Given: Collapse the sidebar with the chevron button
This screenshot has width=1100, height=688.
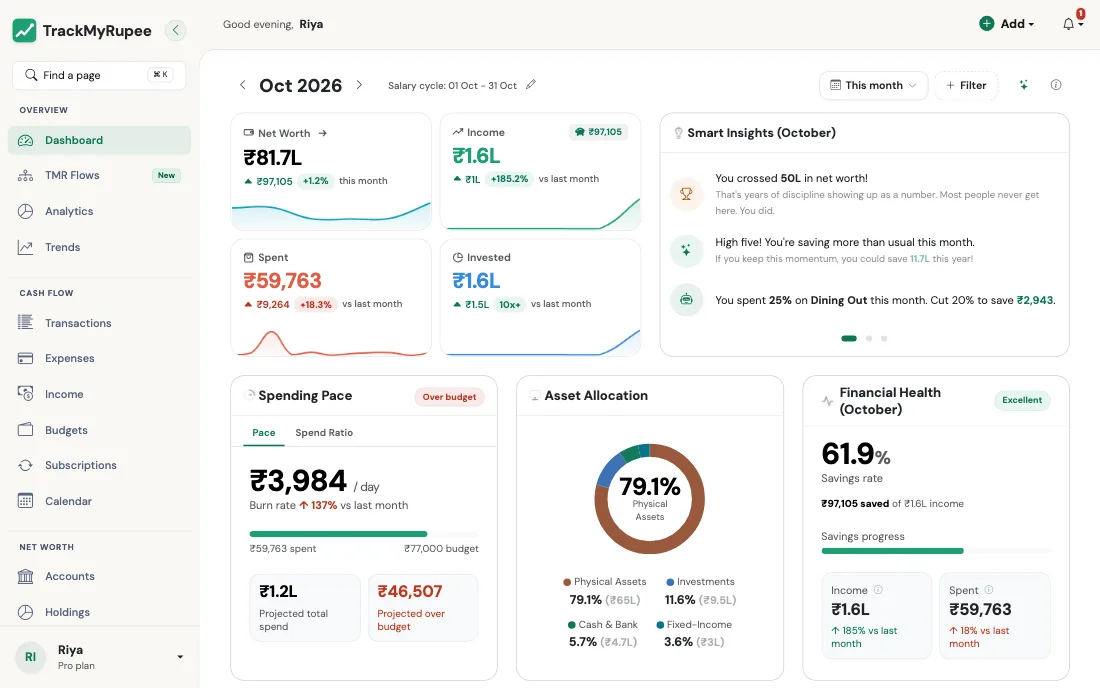Looking at the screenshot, I should click(175, 30).
